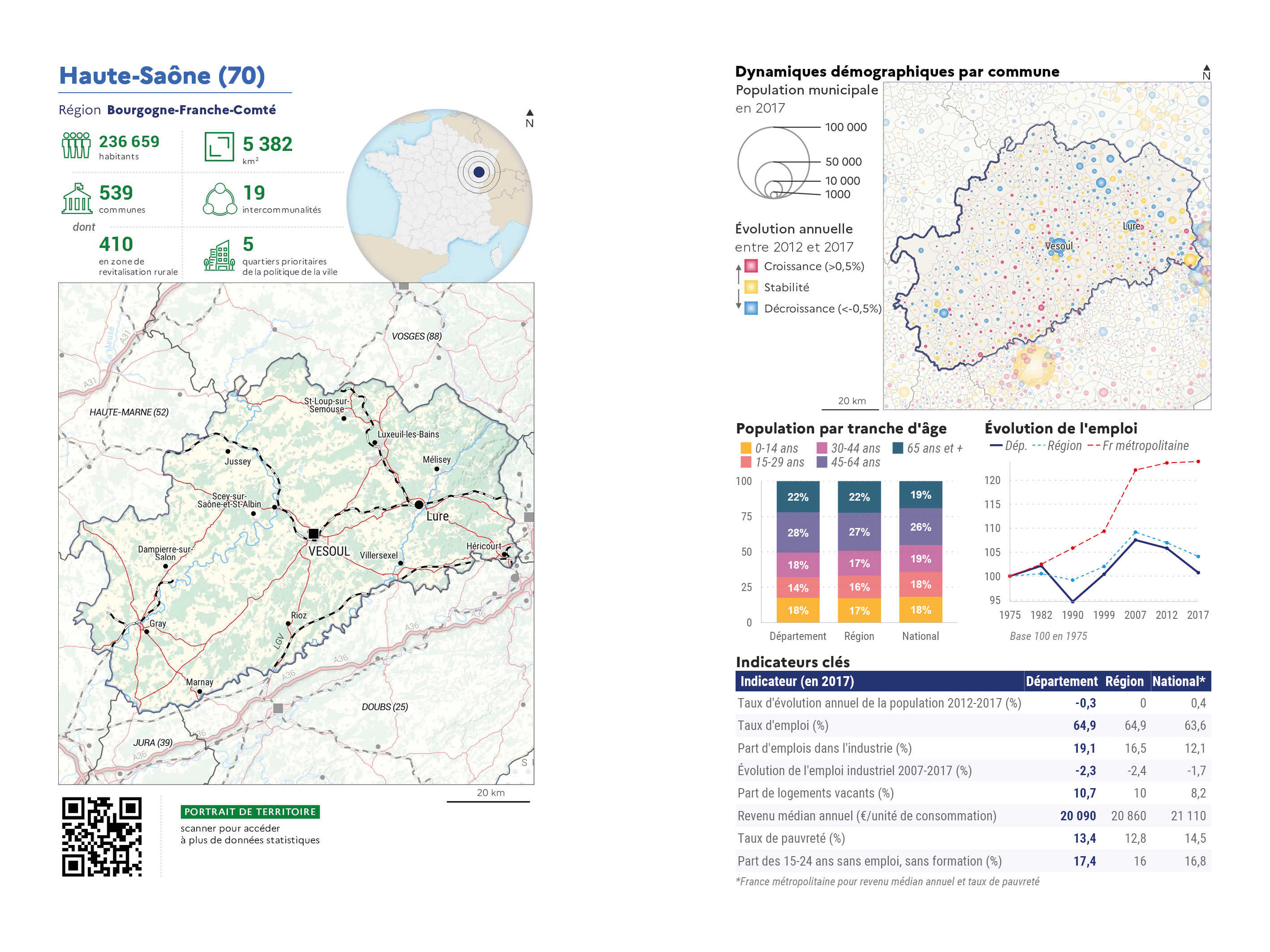Click the Décroissance blue legend swatch

(x=751, y=309)
